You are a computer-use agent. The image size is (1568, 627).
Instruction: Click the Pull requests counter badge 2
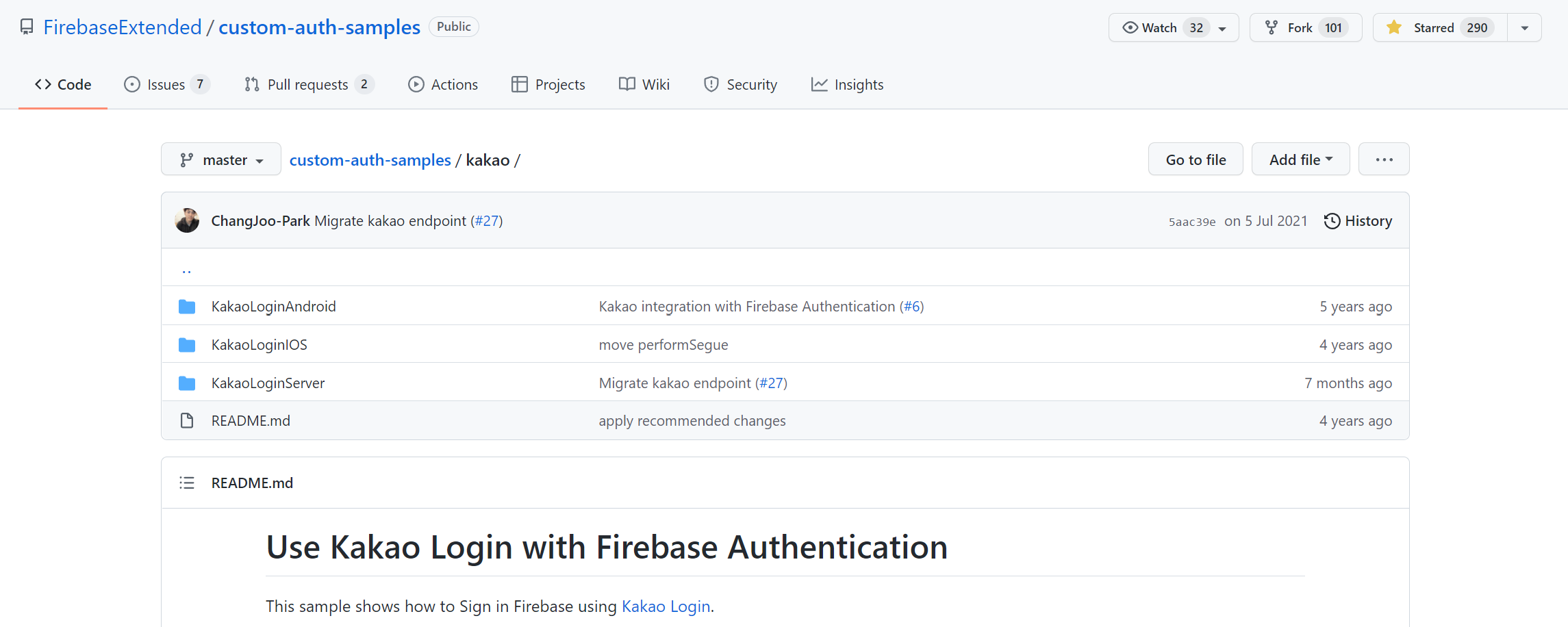coord(364,84)
